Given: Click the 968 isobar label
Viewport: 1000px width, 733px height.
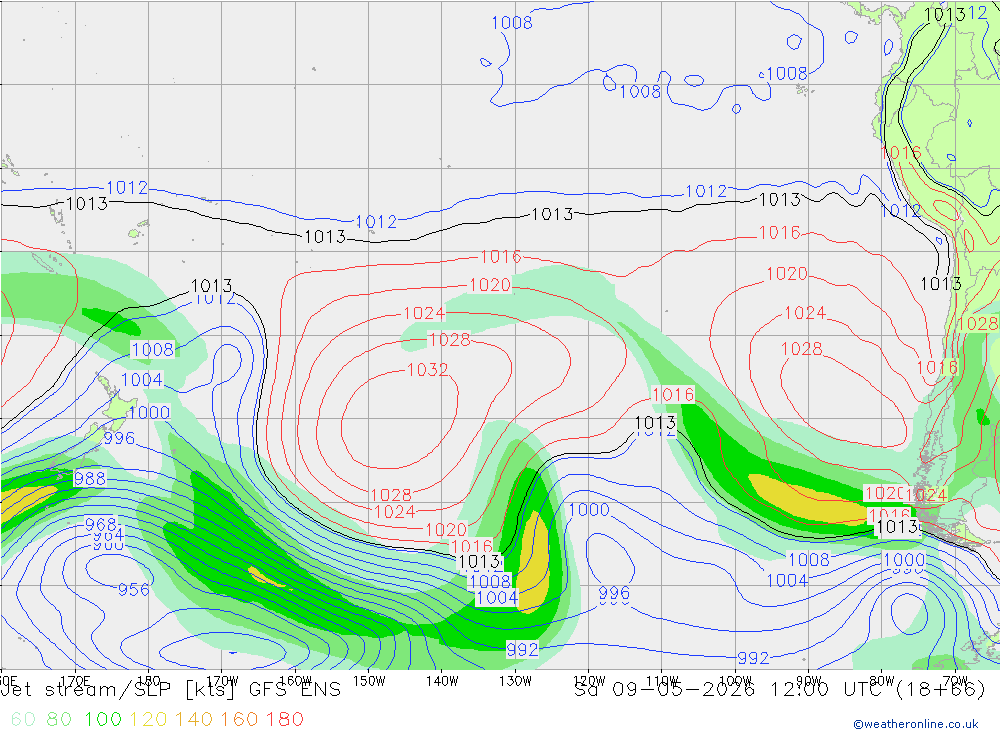Looking at the screenshot, I should 101,524.
